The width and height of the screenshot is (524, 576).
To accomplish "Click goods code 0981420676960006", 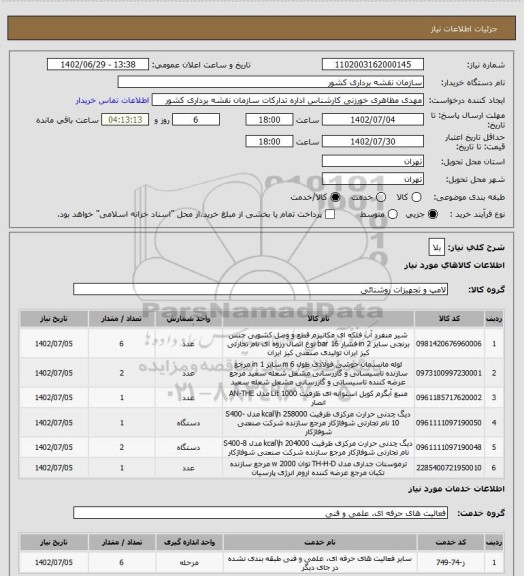I will tap(449, 344).
